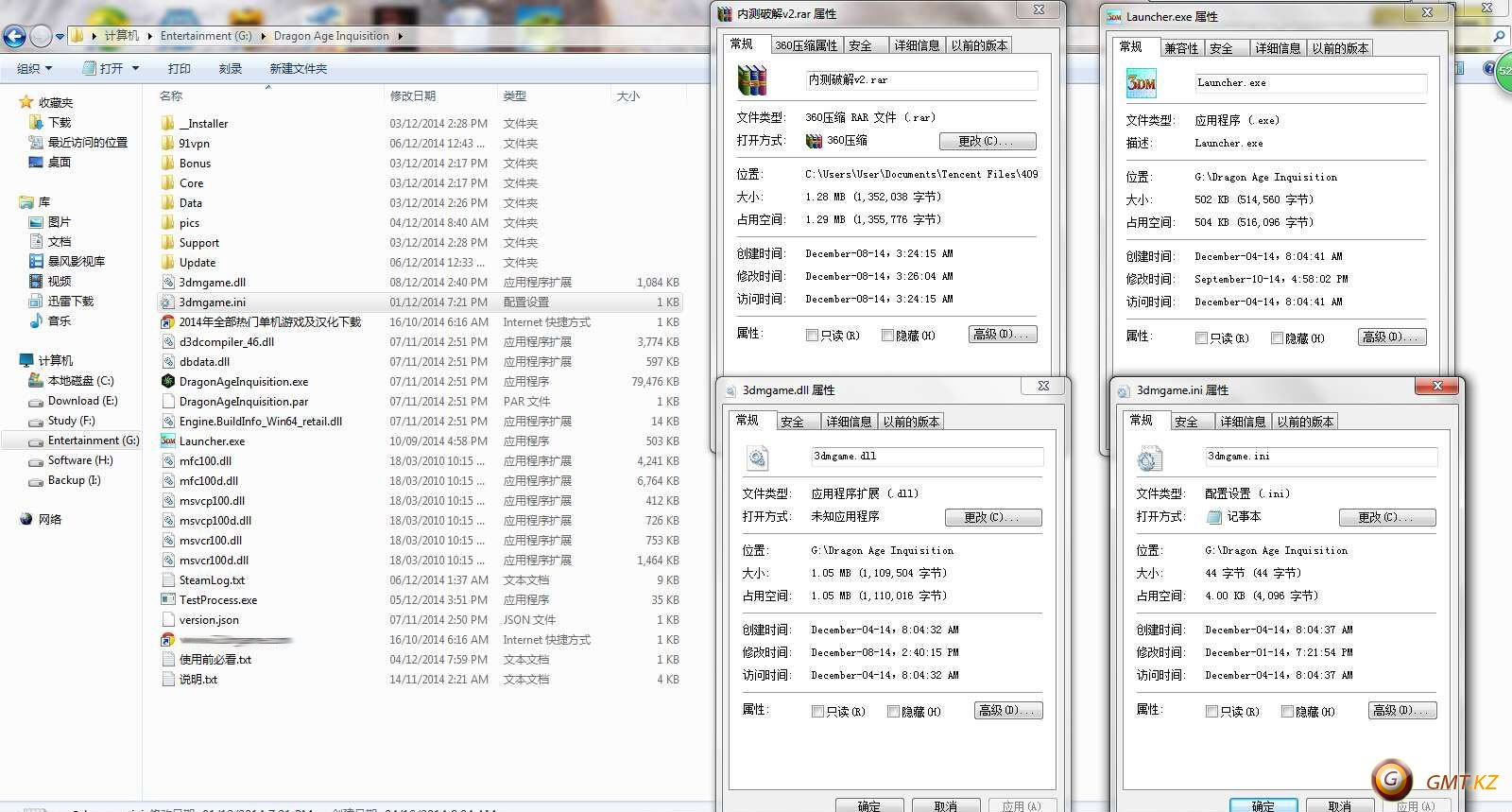Click the 图片 library icon
Image resolution: width=1512 pixels, height=812 pixels.
pos(36,222)
